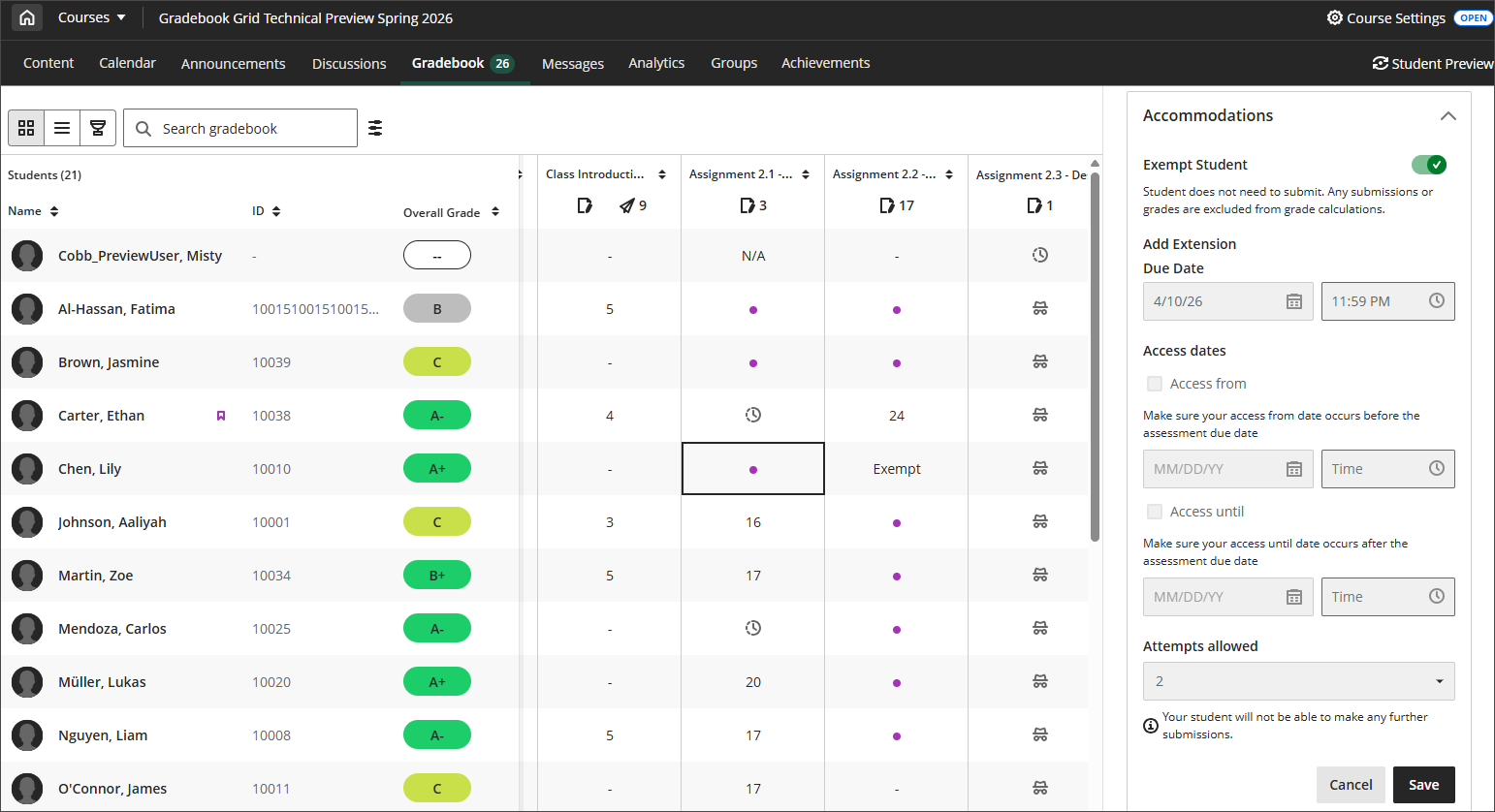Check the Access until checkbox
Screen dimensions: 1495x812
[1155, 512]
